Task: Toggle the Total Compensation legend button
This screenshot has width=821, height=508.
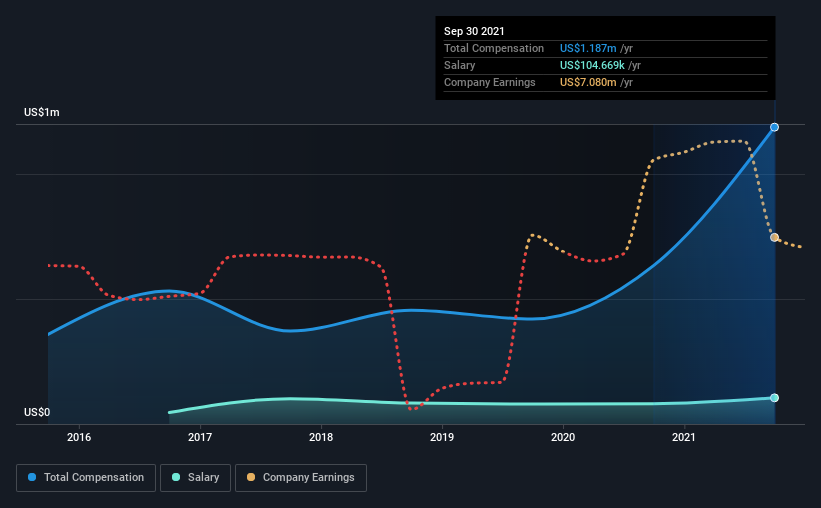Action: pos(86,478)
